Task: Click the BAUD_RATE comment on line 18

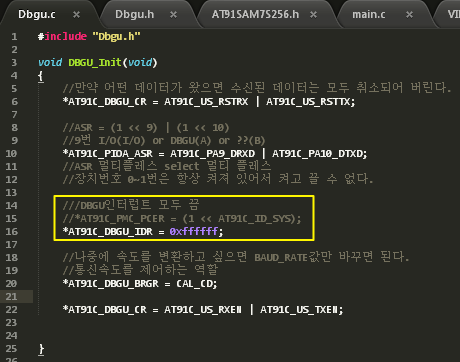Action: click(x=281, y=257)
